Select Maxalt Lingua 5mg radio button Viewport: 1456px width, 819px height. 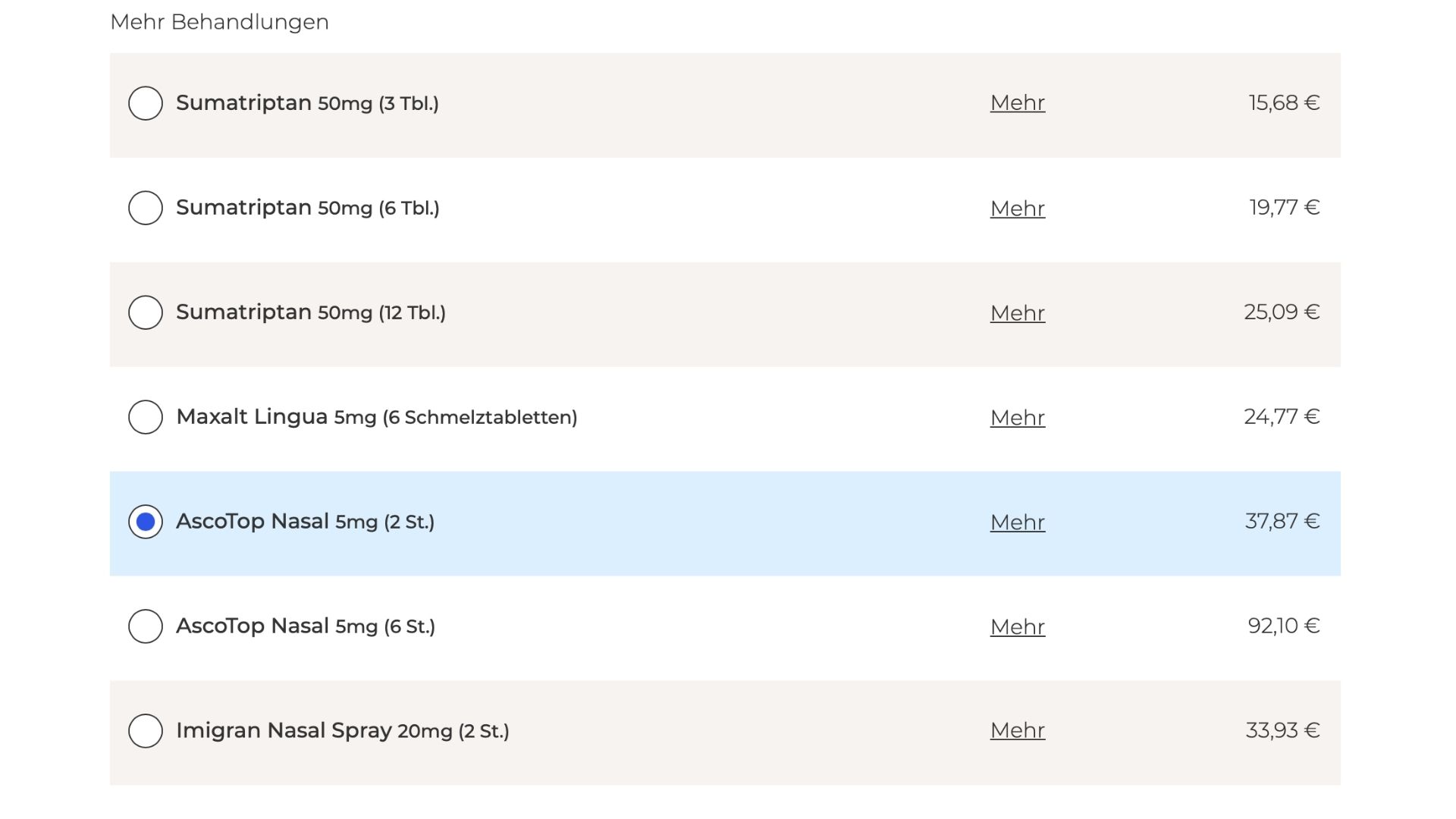146,417
